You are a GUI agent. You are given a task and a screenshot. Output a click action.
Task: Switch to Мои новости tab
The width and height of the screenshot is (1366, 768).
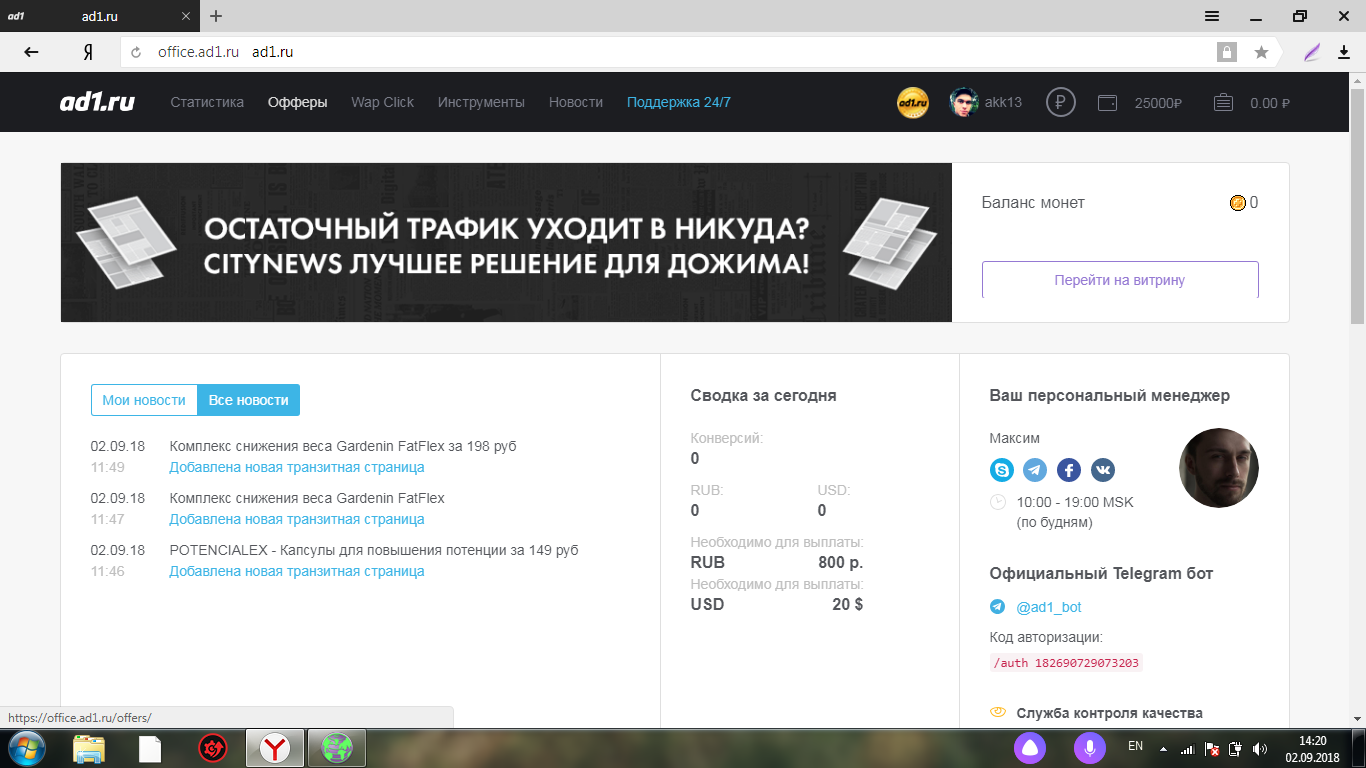click(144, 400)
